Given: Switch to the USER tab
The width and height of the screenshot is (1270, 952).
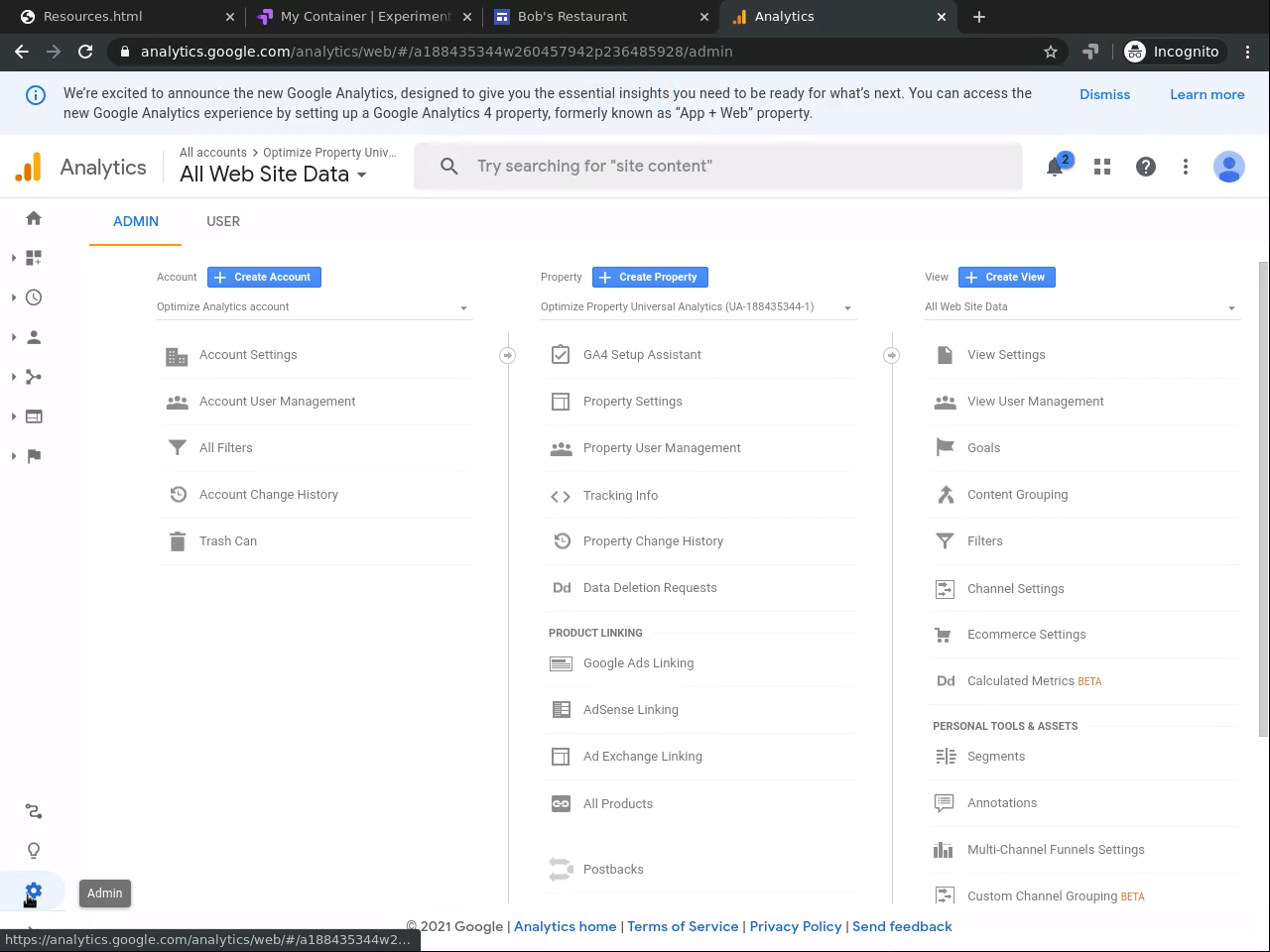Looking at the screenshot, I should pos(223,221).
